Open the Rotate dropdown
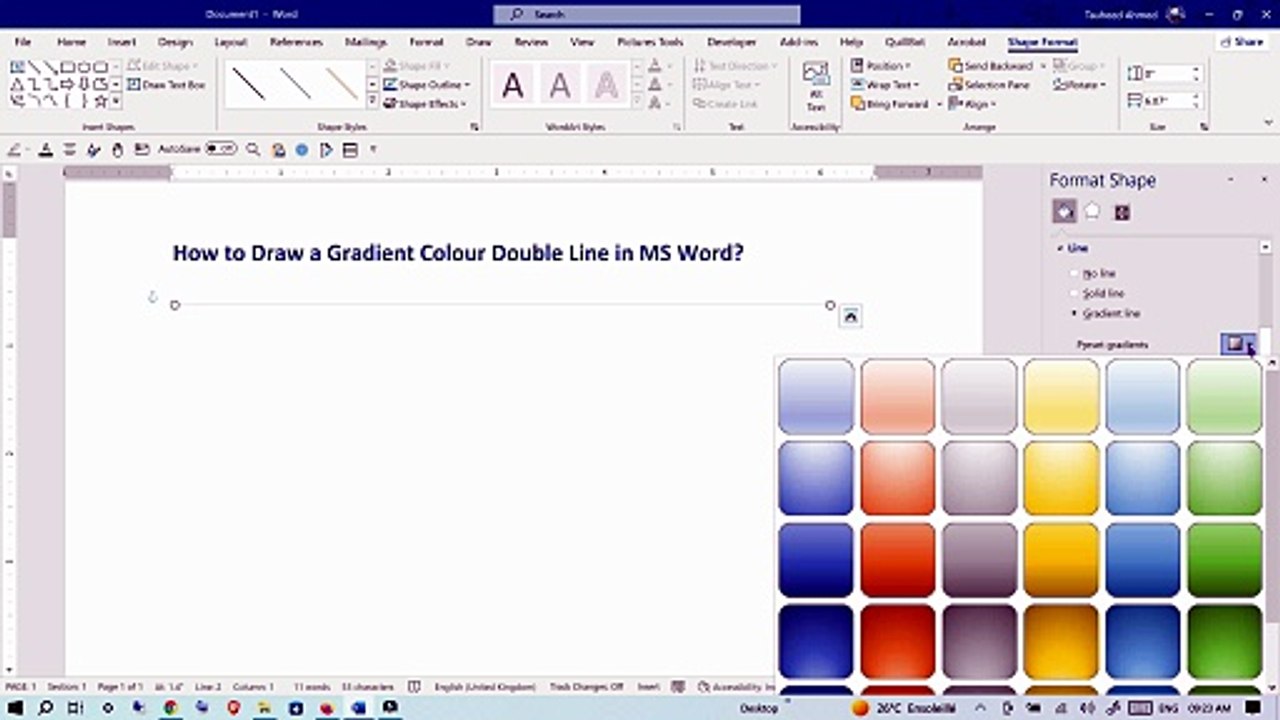Viewport: 1280px width, 720px height. (x=1080, y=85)
